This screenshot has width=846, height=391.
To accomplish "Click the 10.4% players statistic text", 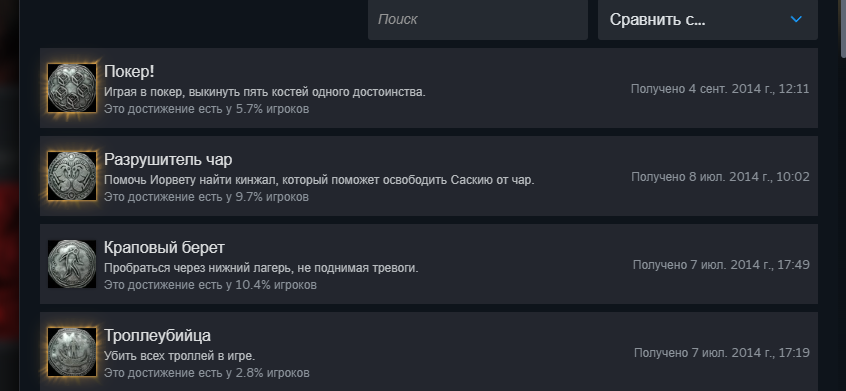I will pyautogui.click(x=210, y=284).
